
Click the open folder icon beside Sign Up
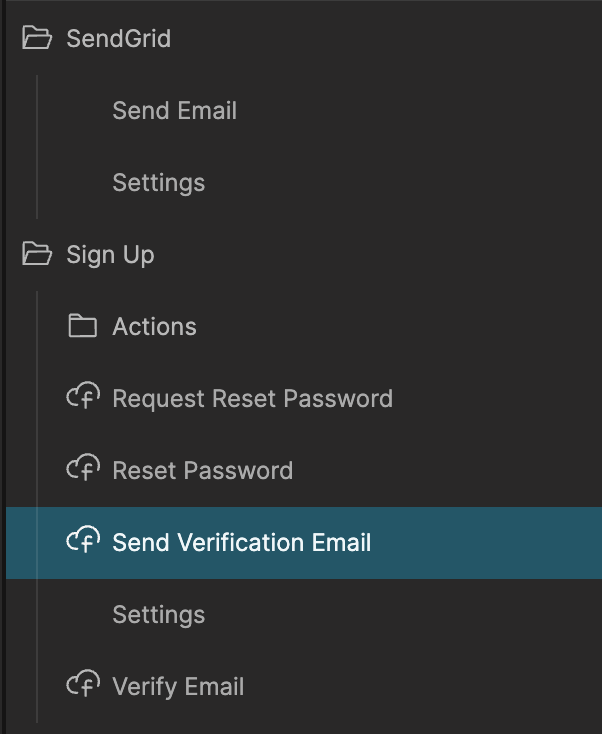click(x=37, y=255)
